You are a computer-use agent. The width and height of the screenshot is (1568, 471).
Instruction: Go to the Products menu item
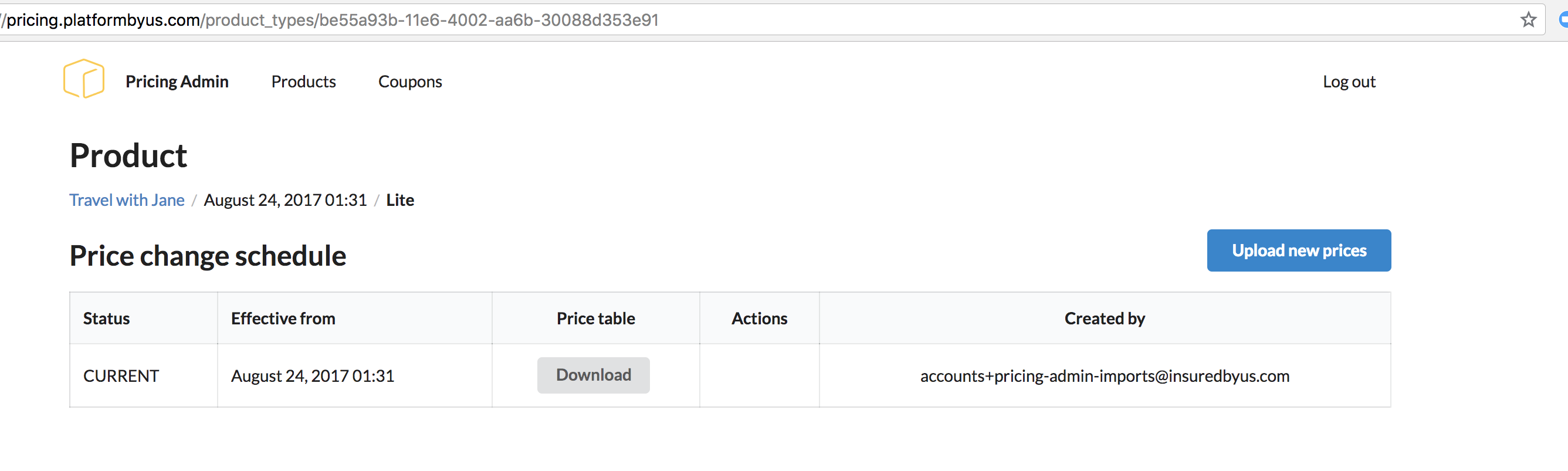coord(303,82)
